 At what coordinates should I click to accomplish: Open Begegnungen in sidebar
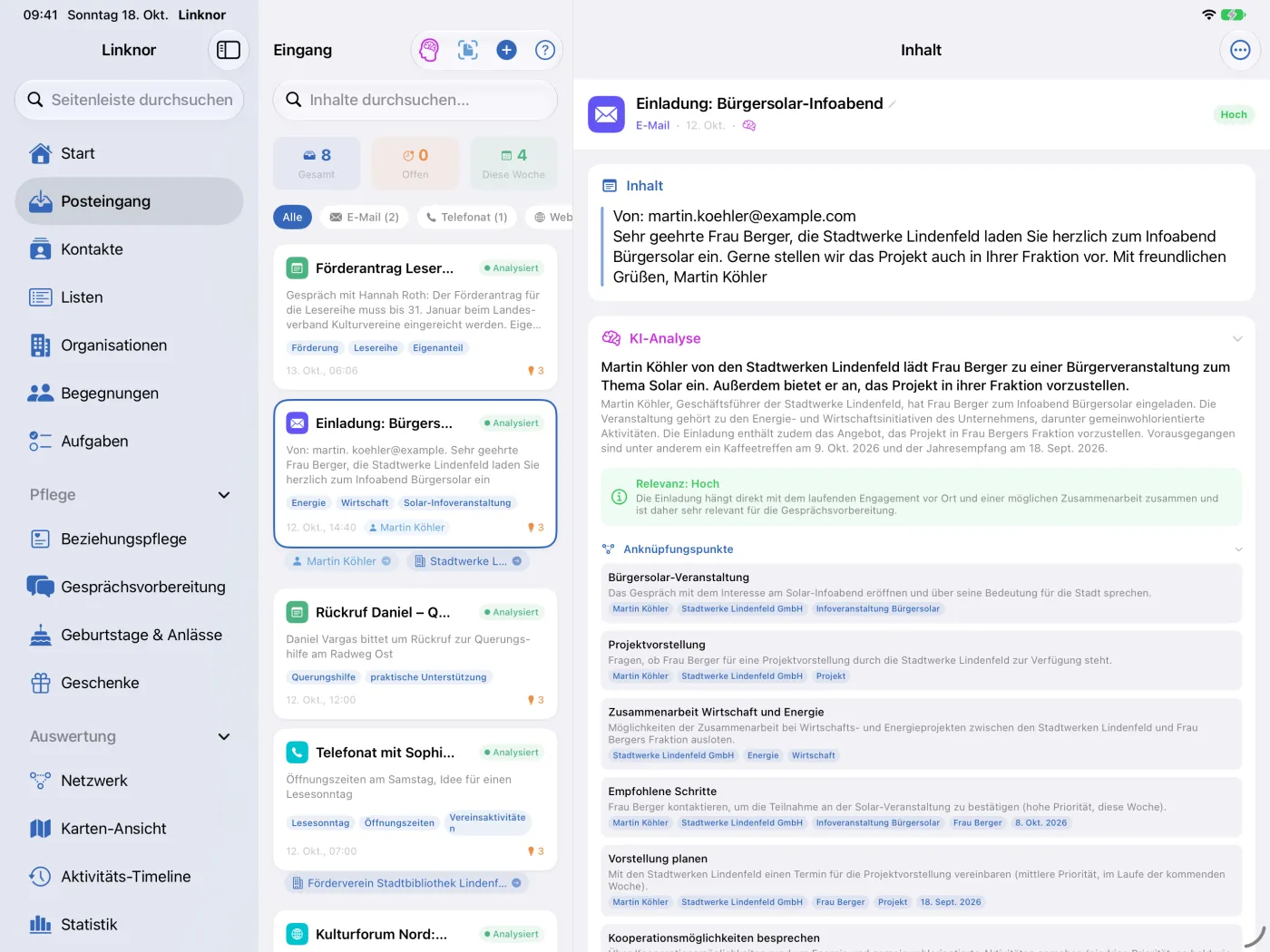(x=129, y=393)
